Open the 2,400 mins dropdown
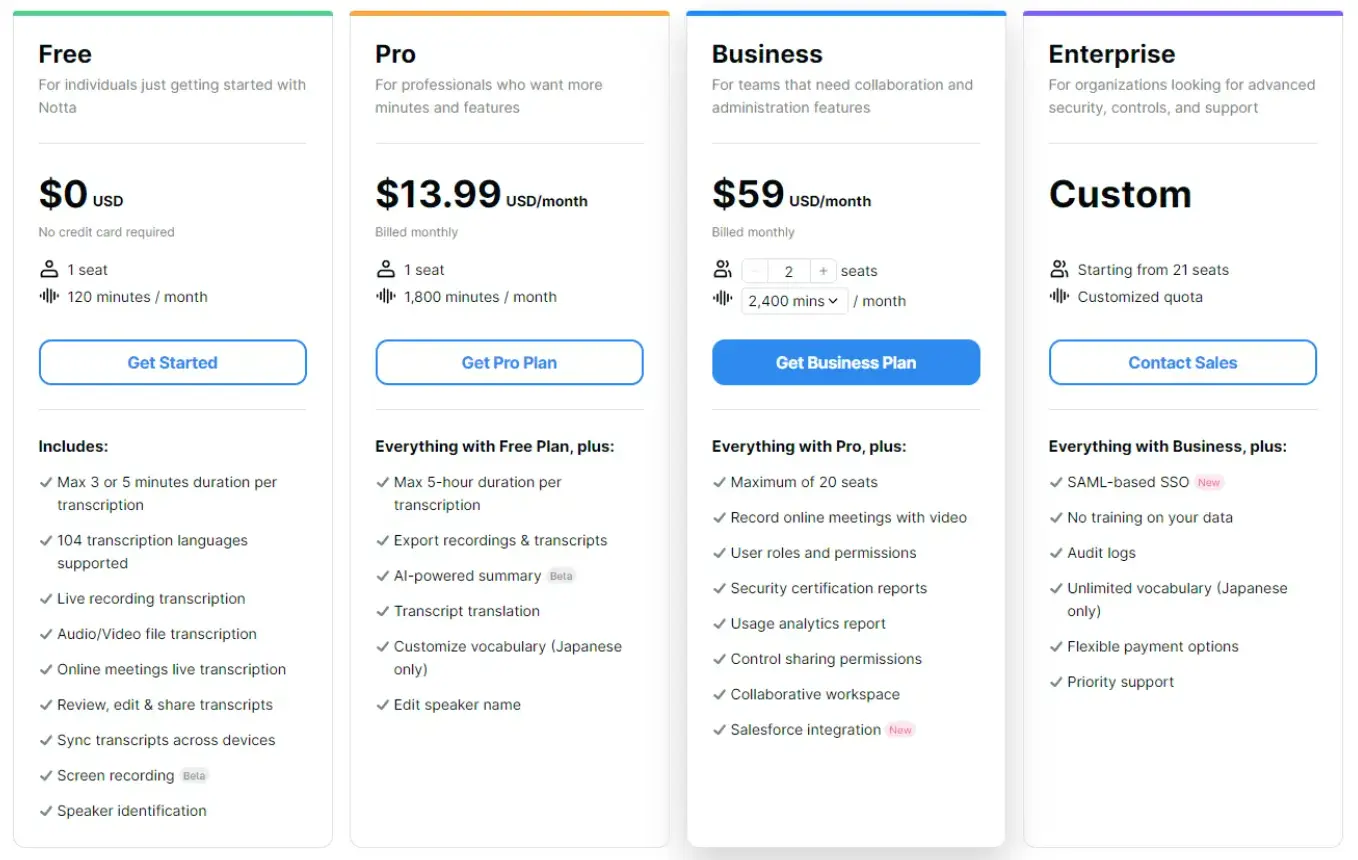The width and height of the screenshot is (1358, 860). pos(794,301)
